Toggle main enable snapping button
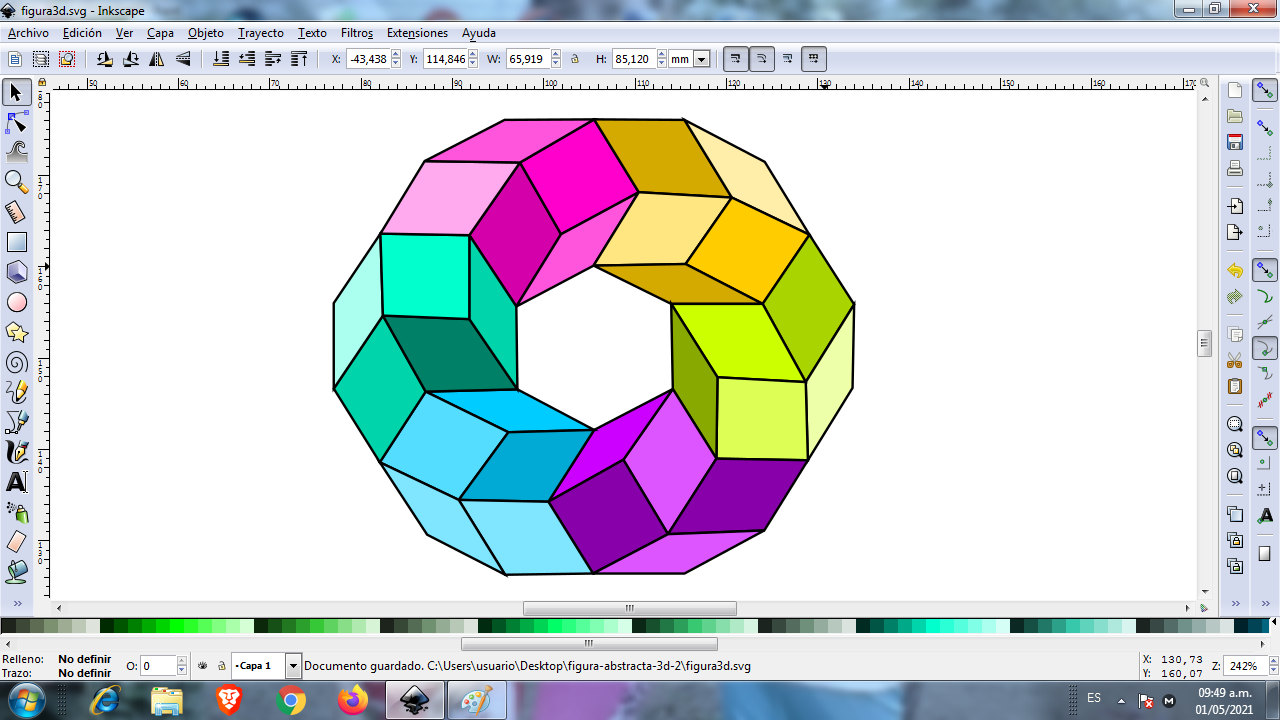 pyautogui.click(x=1265, y=91)
